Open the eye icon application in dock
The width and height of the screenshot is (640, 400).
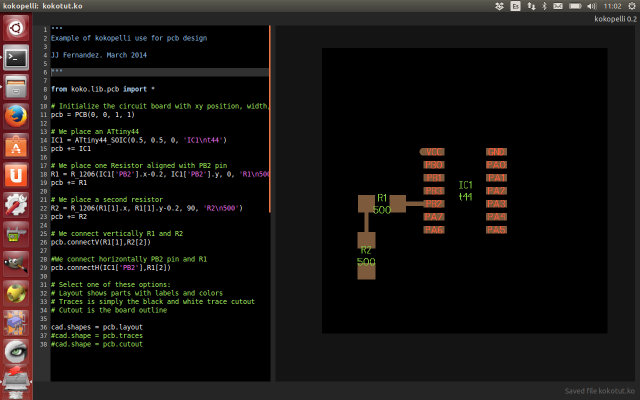[x=16, y=352]
